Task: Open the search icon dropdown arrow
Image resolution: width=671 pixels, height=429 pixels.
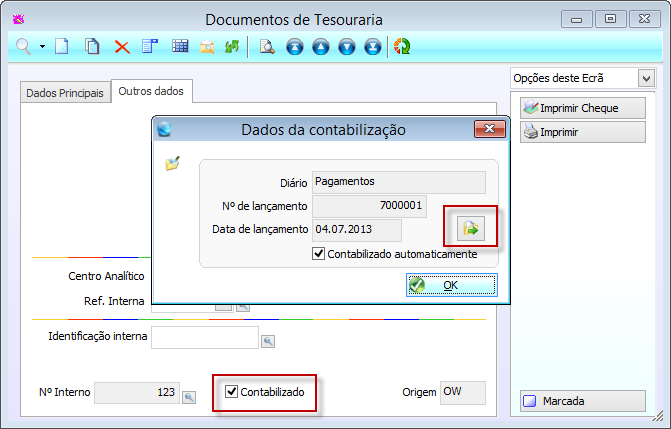Action: point(42,47)
